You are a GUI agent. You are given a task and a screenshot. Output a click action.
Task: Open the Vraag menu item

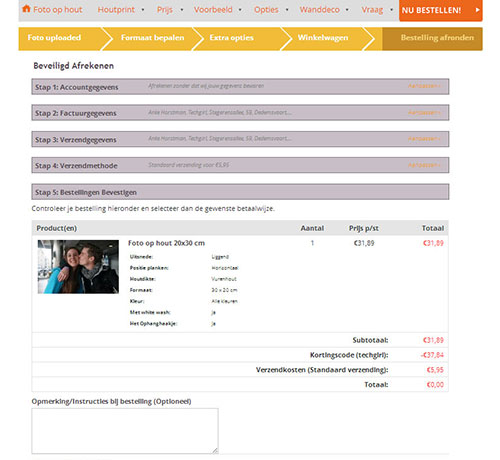tap(372, 10)
